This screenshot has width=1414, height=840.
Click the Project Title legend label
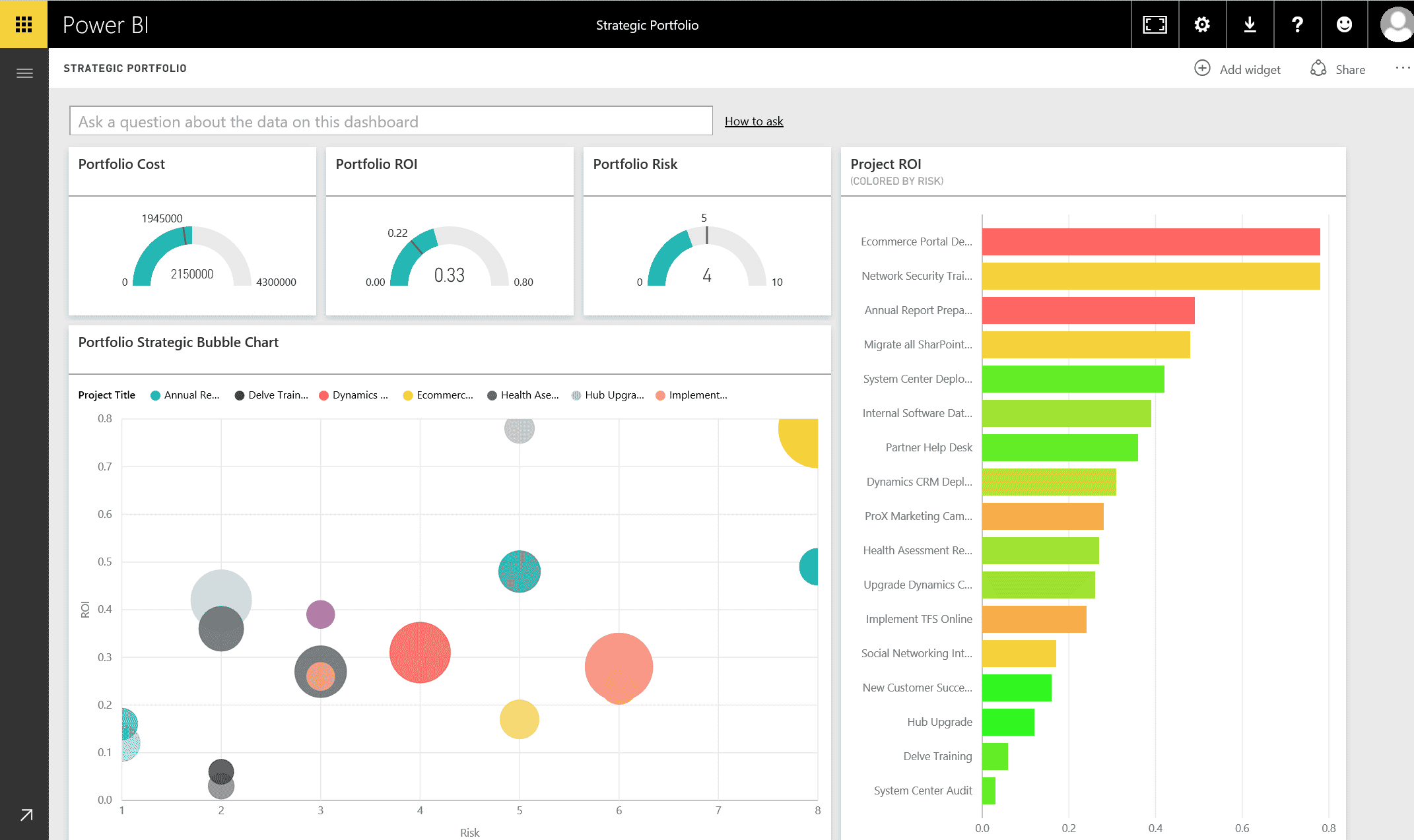pos(106,395)
